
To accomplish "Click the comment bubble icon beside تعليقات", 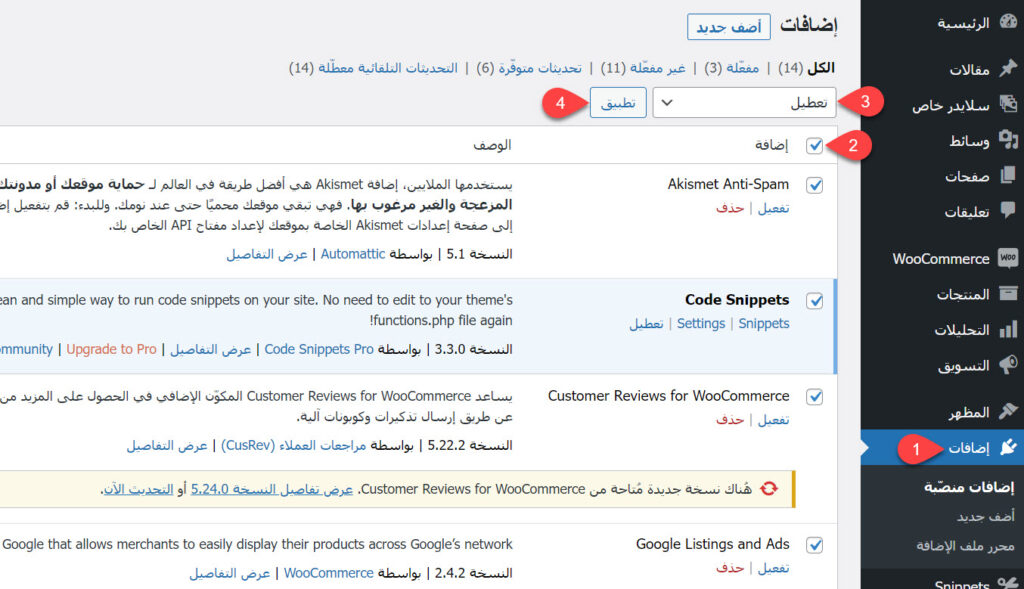I will (x=1008, y=211).
